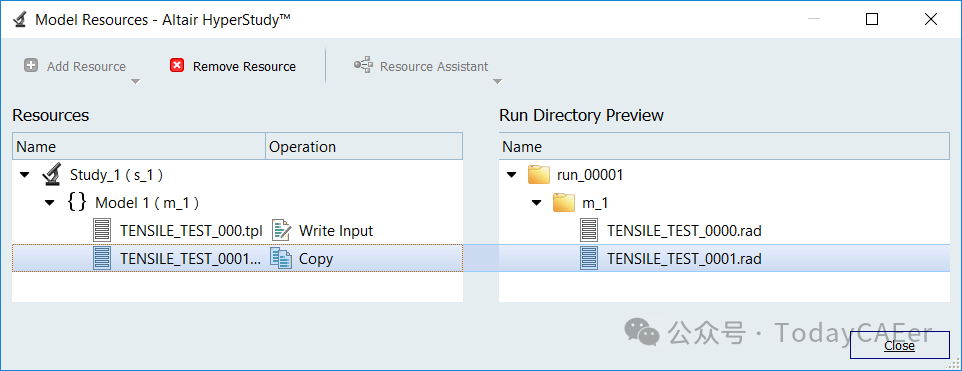The height and width of the screenshot is (371, 962).
Task: Select Study_1 ( s_1 ) row text
Action: [x=117, y=175]
